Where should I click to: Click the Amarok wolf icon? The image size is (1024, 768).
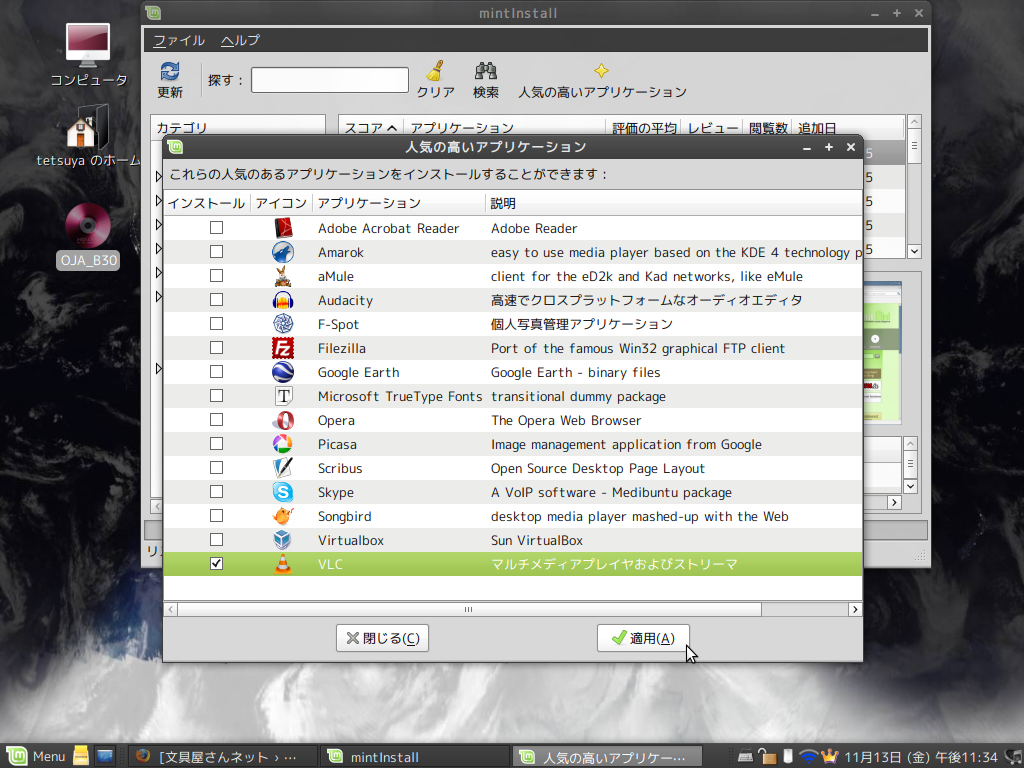[283, 252]
